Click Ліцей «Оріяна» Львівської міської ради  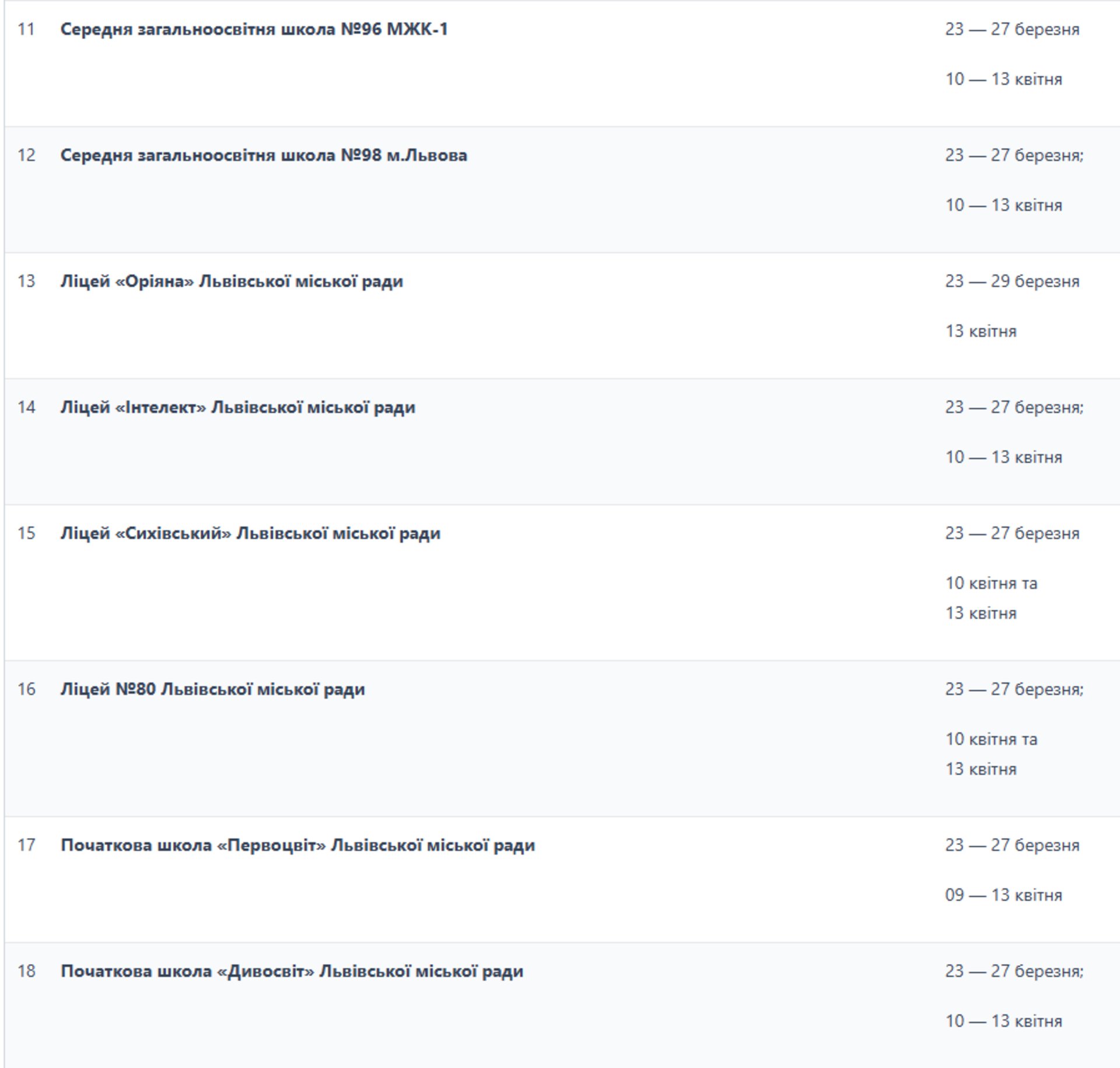(x=232, y=281)
